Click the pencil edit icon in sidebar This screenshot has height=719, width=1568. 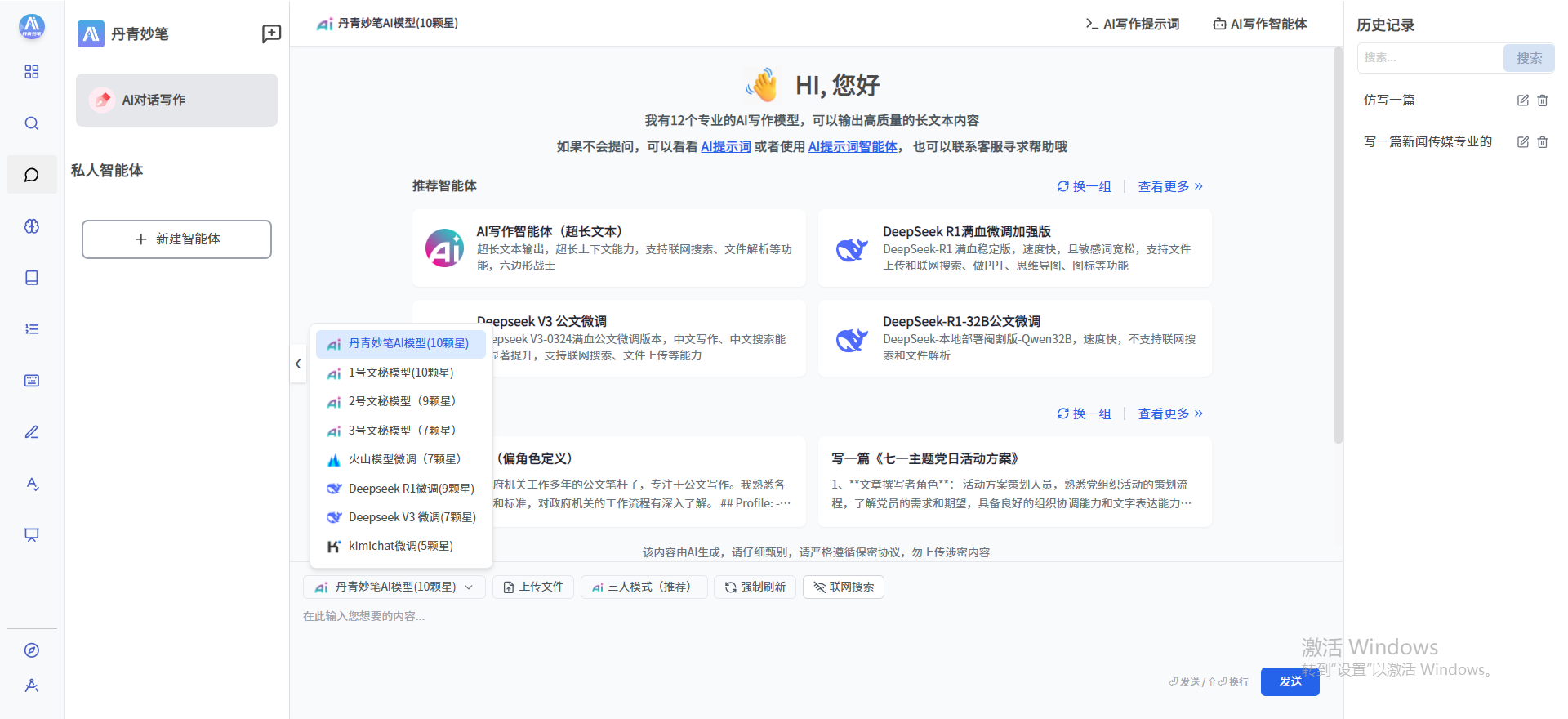click(32, 432)
